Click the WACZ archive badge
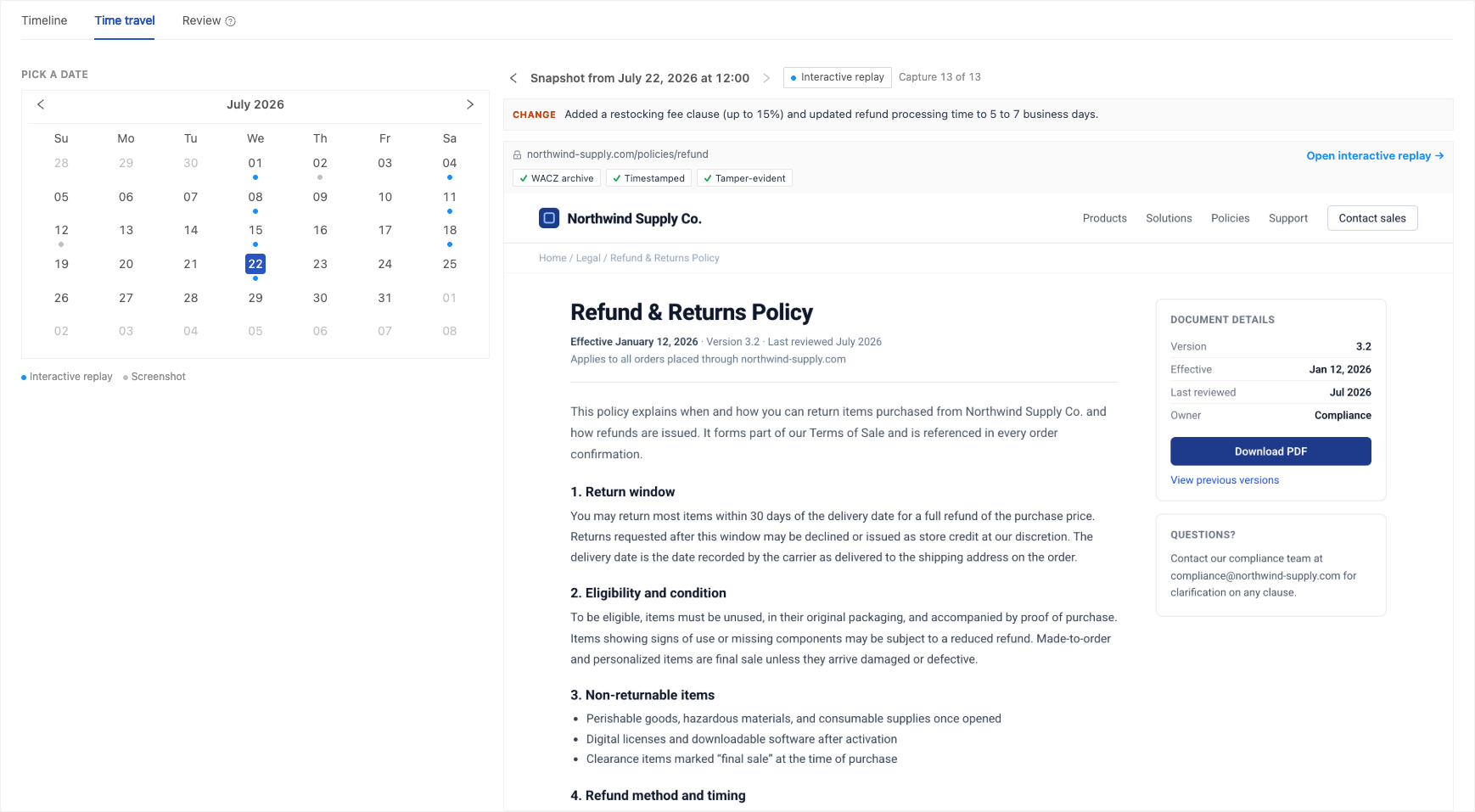This screenshot has height=812, width=1475. (x=557, y=178)
